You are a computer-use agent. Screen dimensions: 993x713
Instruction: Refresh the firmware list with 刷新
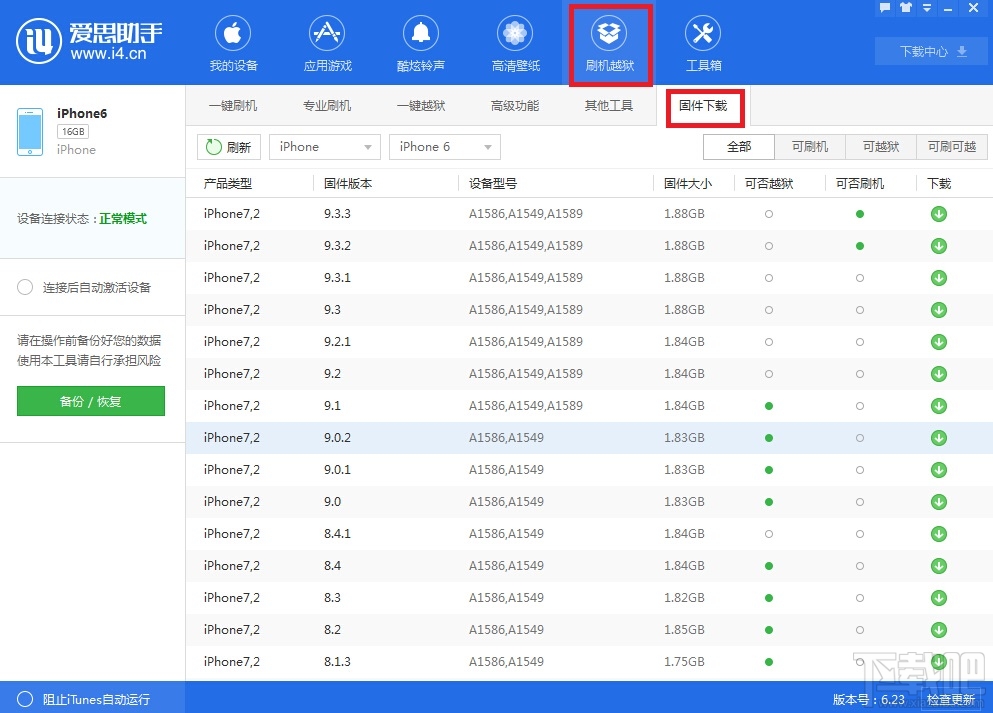(x=228, y=146)
